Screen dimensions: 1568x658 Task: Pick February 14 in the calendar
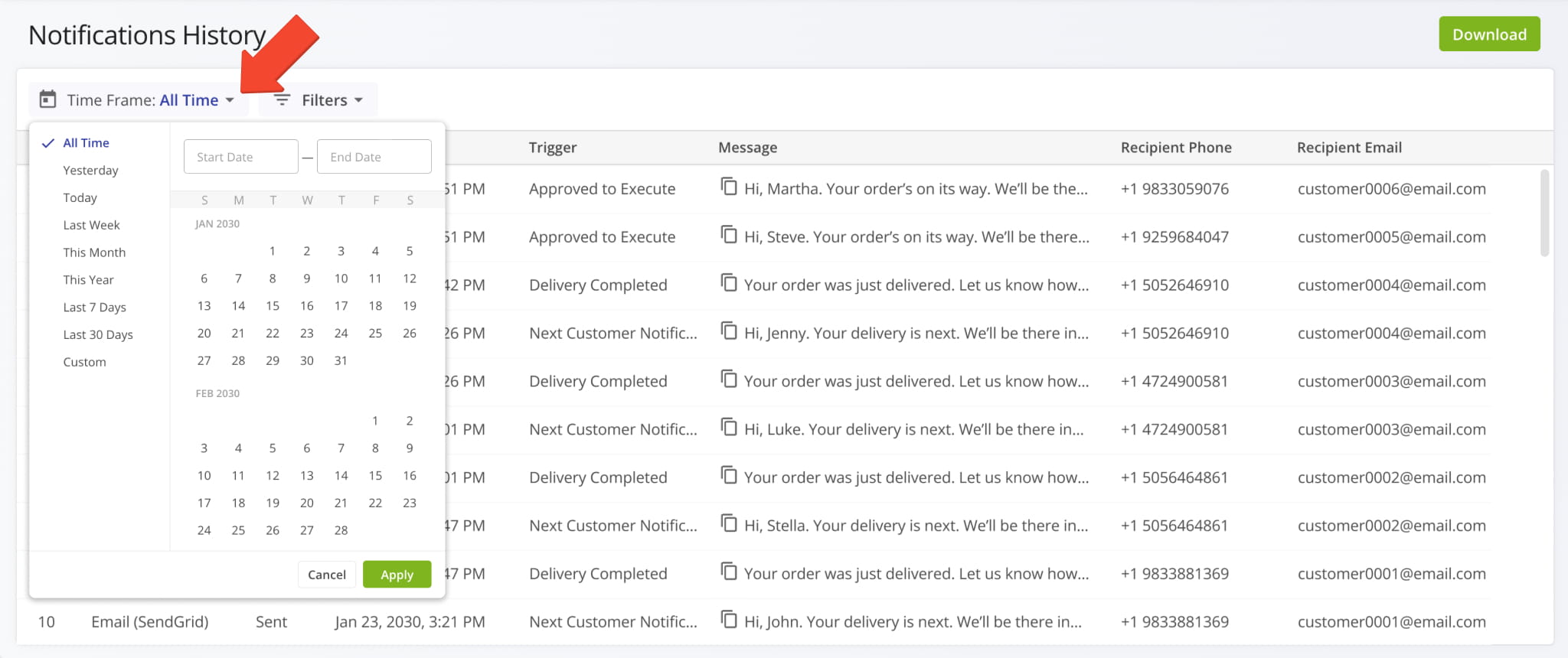tap(341, 476)
